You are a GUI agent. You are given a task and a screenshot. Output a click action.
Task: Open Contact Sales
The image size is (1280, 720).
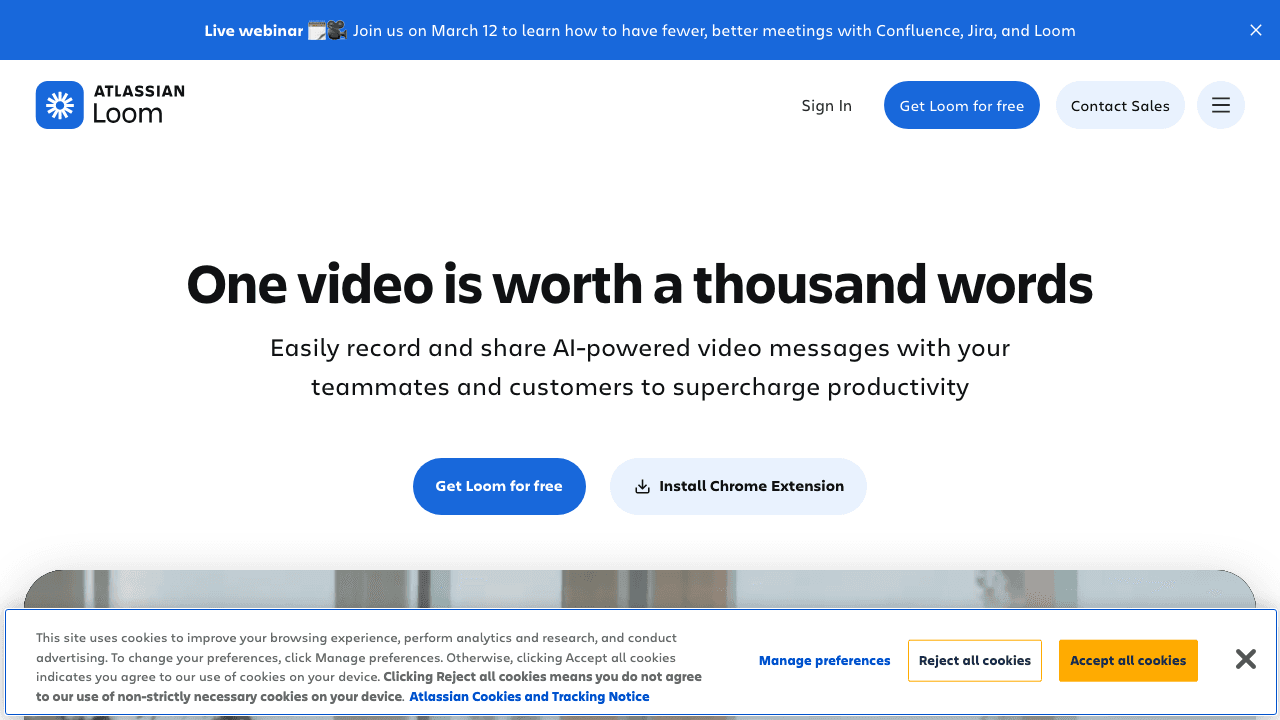click(1120, 105)
